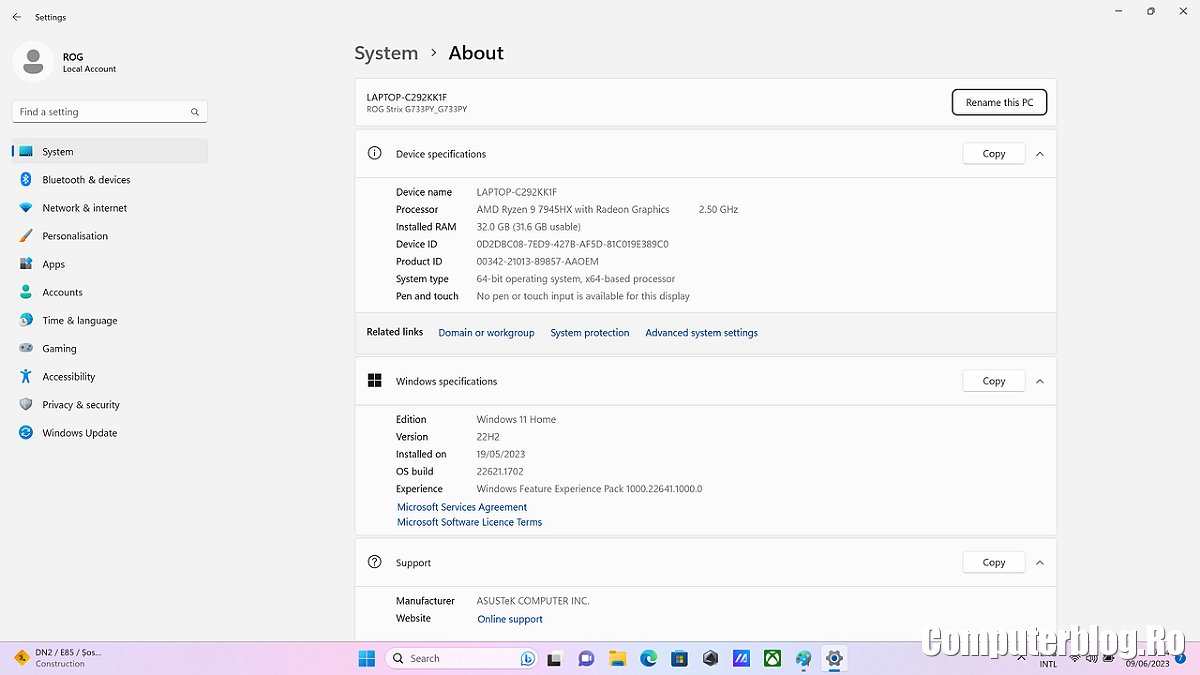Click the Rename this PC button
Viewport: 1200px width, 675px height.
(x=998, y=102)
